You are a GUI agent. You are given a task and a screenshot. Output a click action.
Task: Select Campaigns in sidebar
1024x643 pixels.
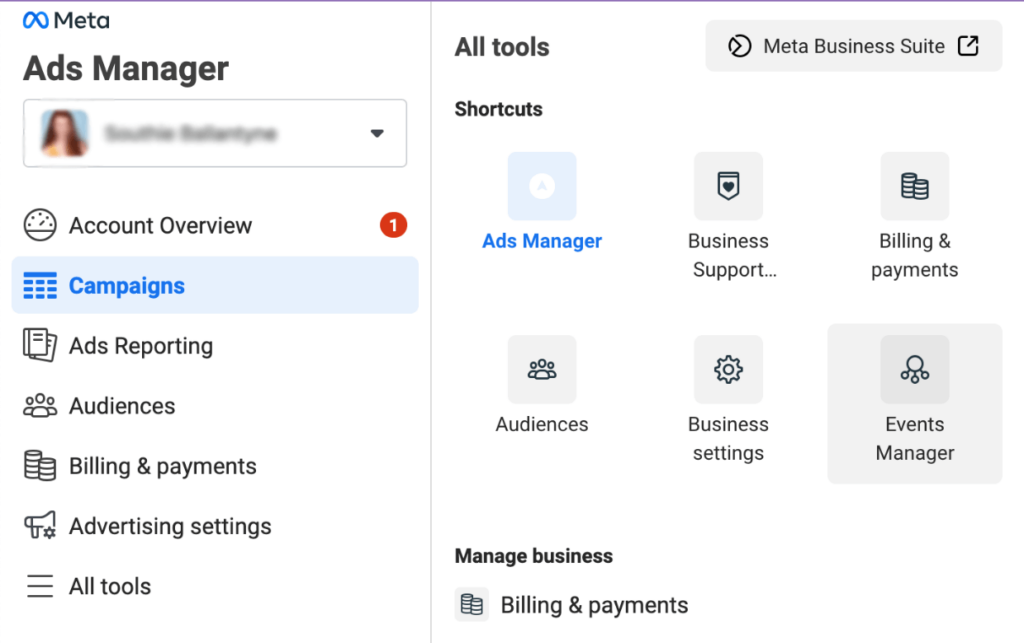(x=215, y=285)
